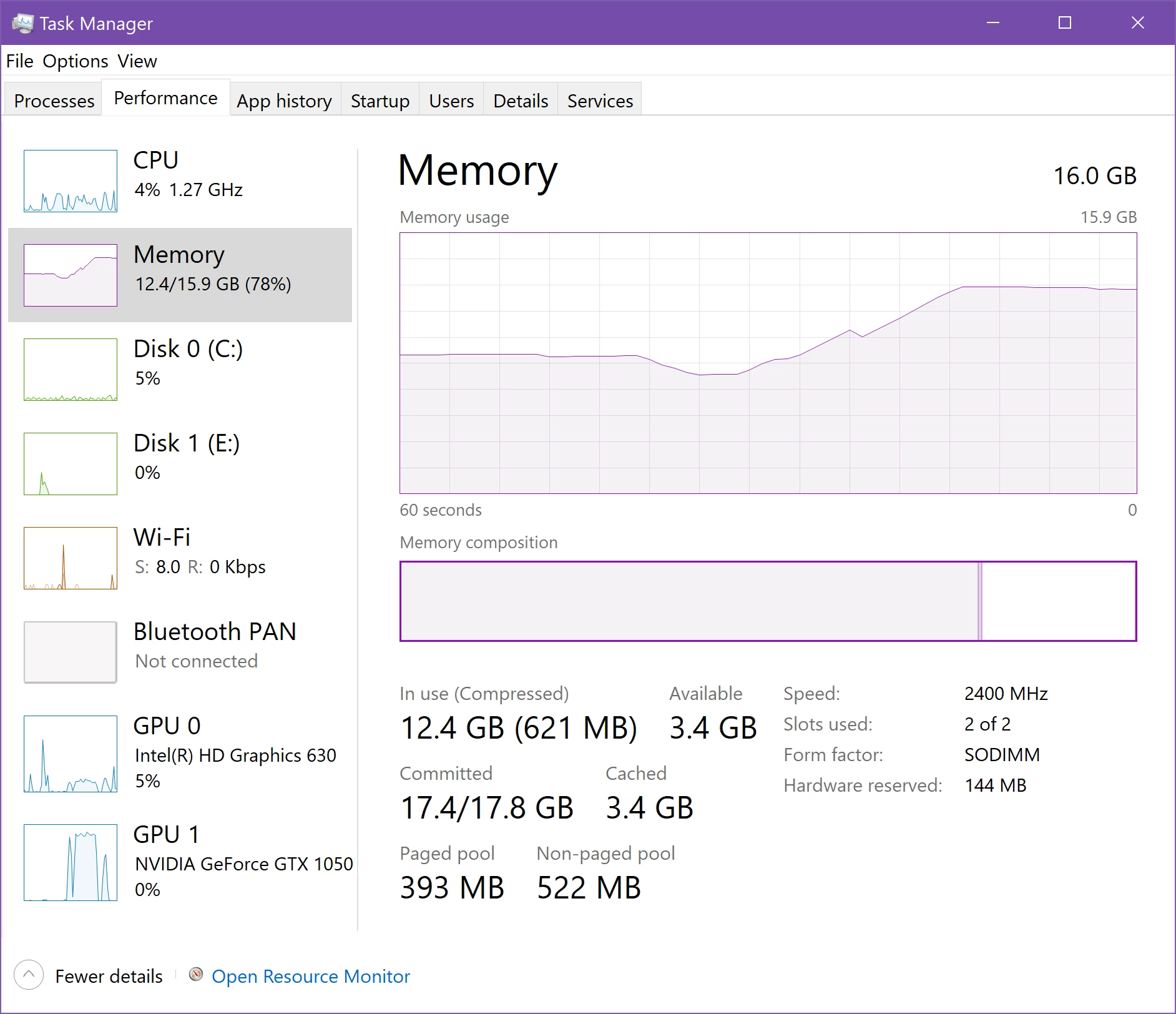This screenshot has width=1176, height=1014.
Task: Click the 522 MB non-paged pool value
Action: coord(589,888)
